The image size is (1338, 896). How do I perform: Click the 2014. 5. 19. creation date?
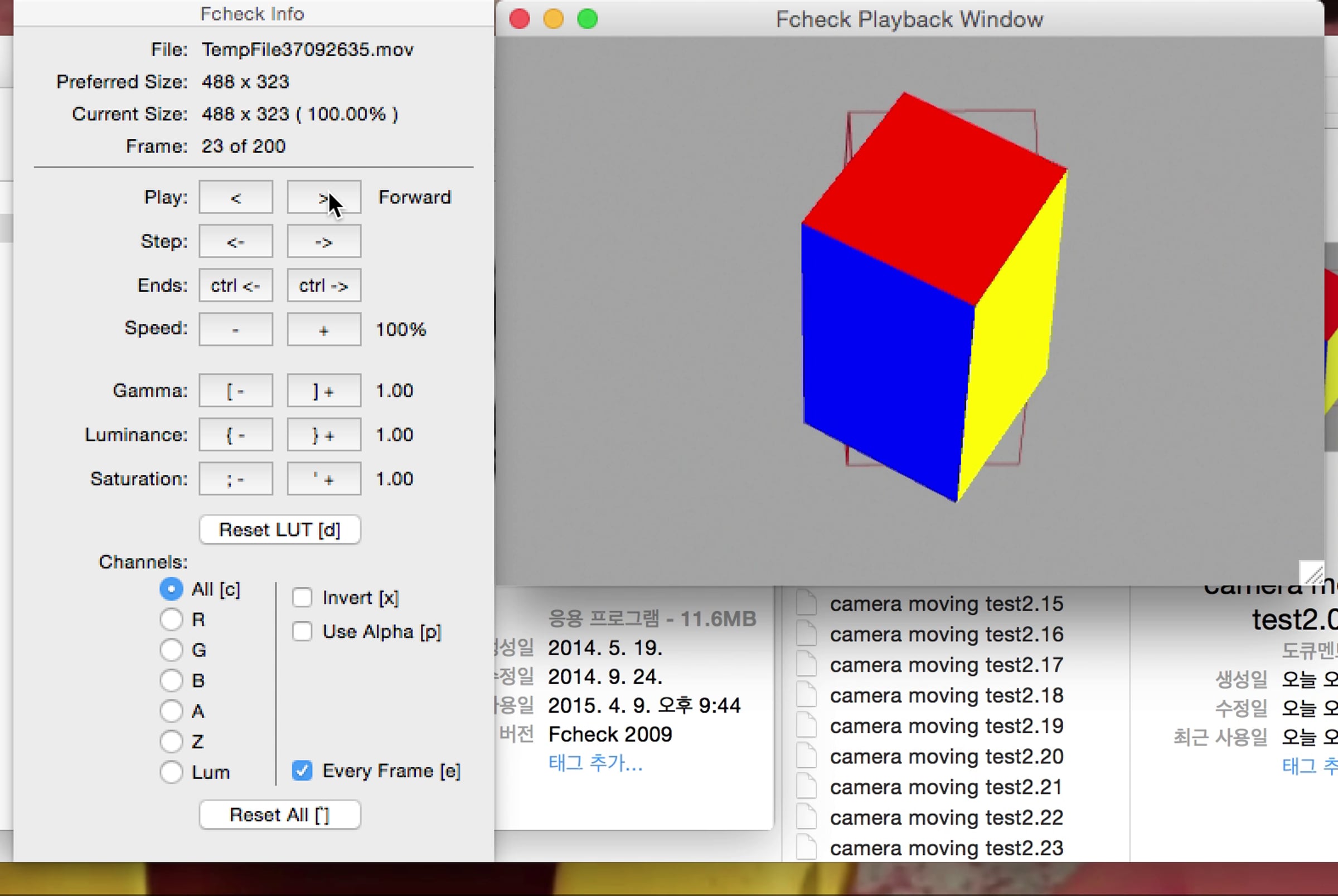tap(605, 648)
